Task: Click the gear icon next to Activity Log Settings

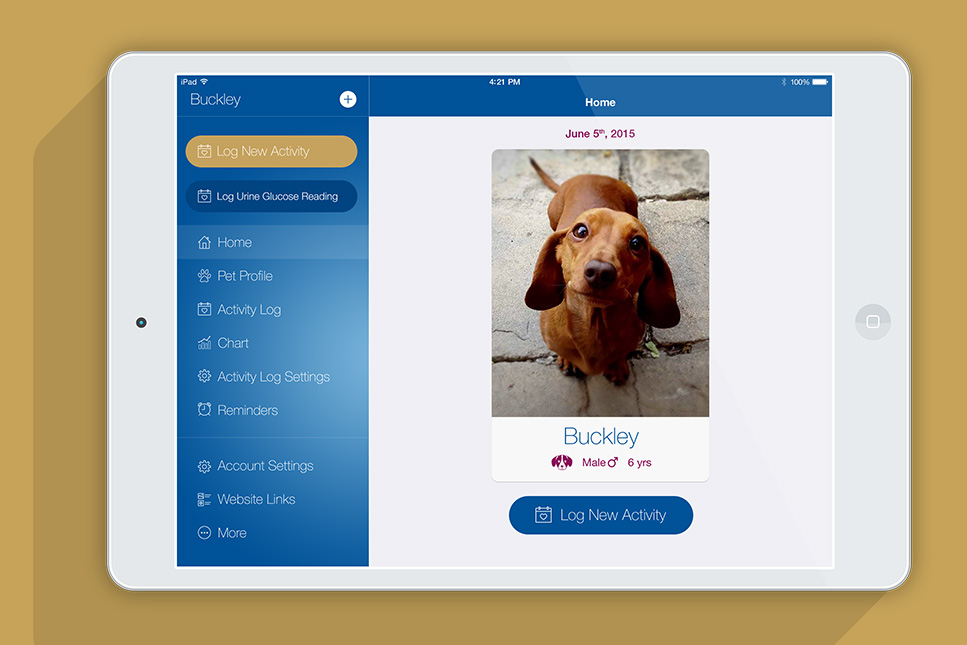Action: click(x=204, y=376)
